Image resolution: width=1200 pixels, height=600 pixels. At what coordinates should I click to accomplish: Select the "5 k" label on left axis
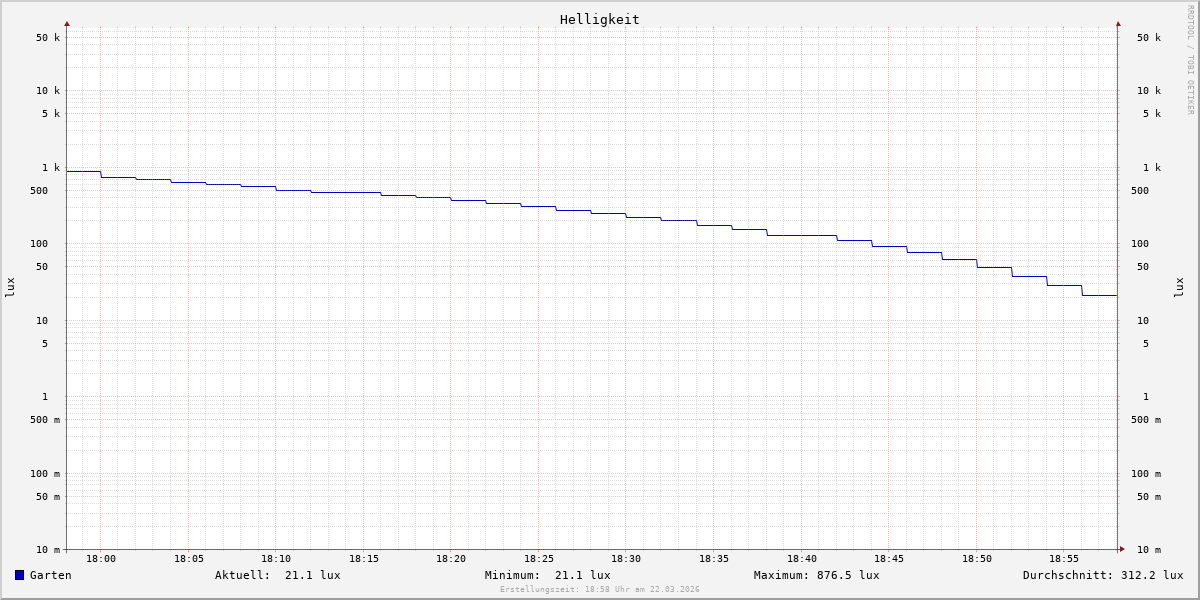pyautogui.click(x=51, y=114)
